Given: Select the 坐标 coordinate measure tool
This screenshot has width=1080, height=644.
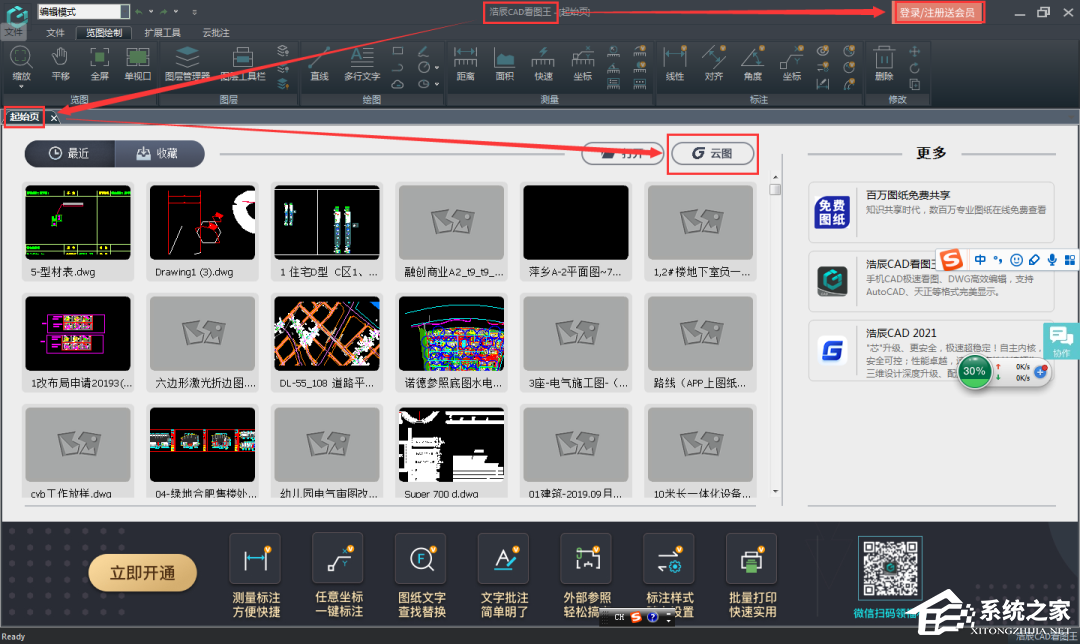Looking at the screenshot, I should point(583,63).
